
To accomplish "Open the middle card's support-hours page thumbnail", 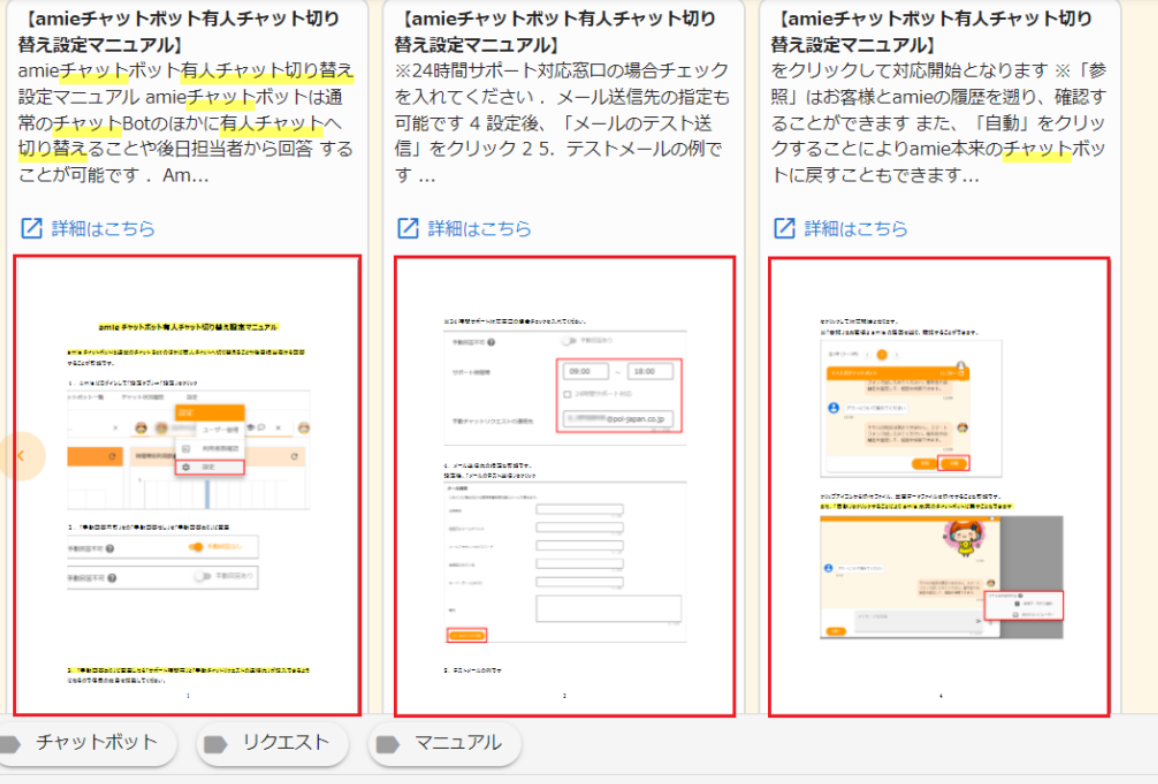I will coord(564,486).
